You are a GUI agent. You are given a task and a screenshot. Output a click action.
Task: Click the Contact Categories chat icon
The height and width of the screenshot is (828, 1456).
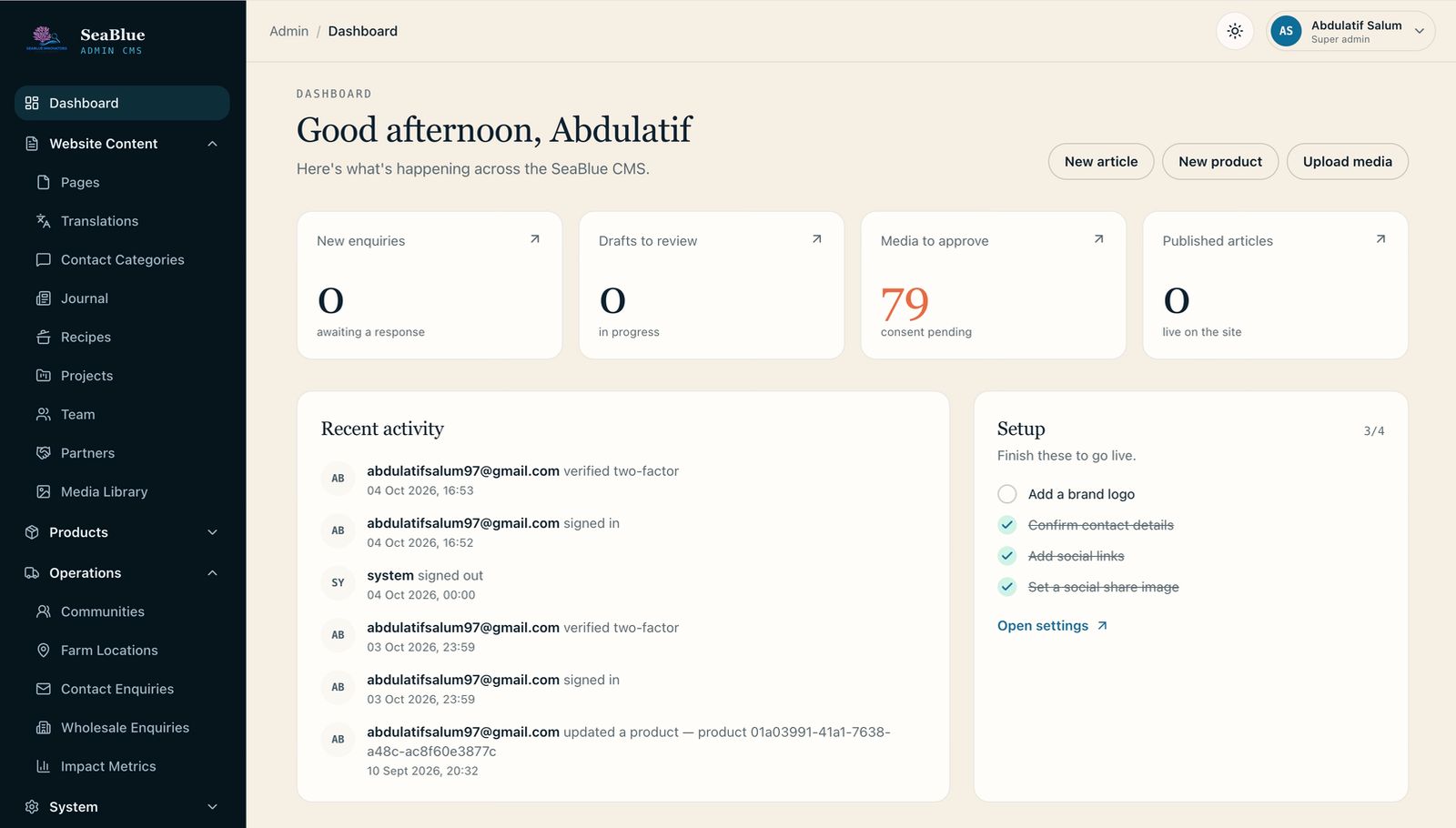tap(43, 259)
